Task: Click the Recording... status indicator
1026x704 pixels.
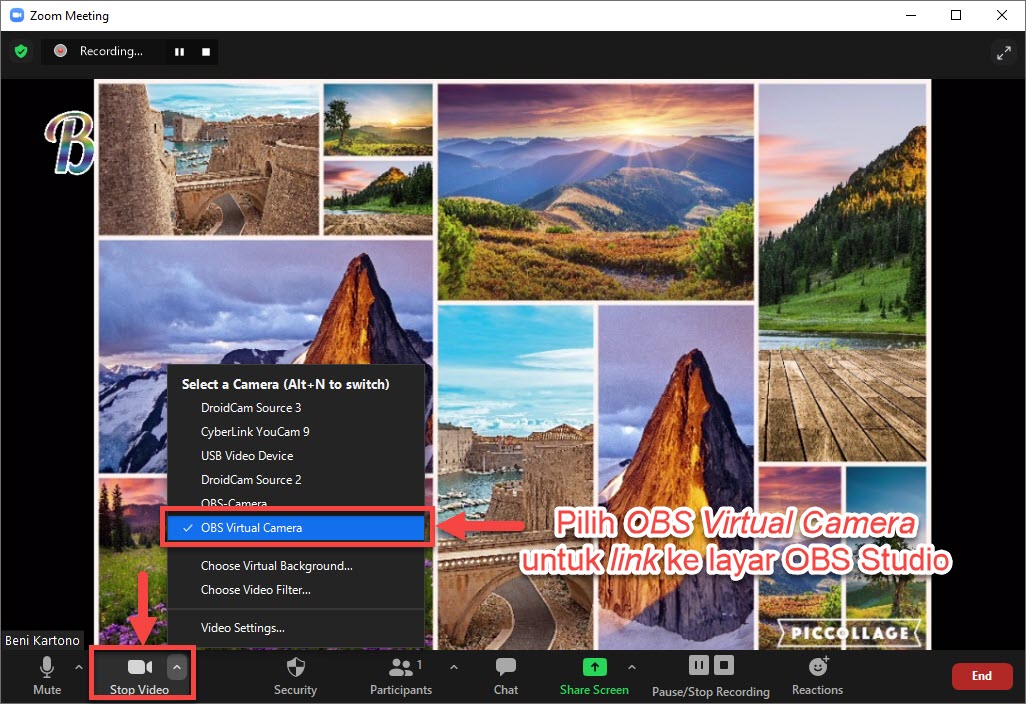Action: pyautogui.click(x=111, y=51)
